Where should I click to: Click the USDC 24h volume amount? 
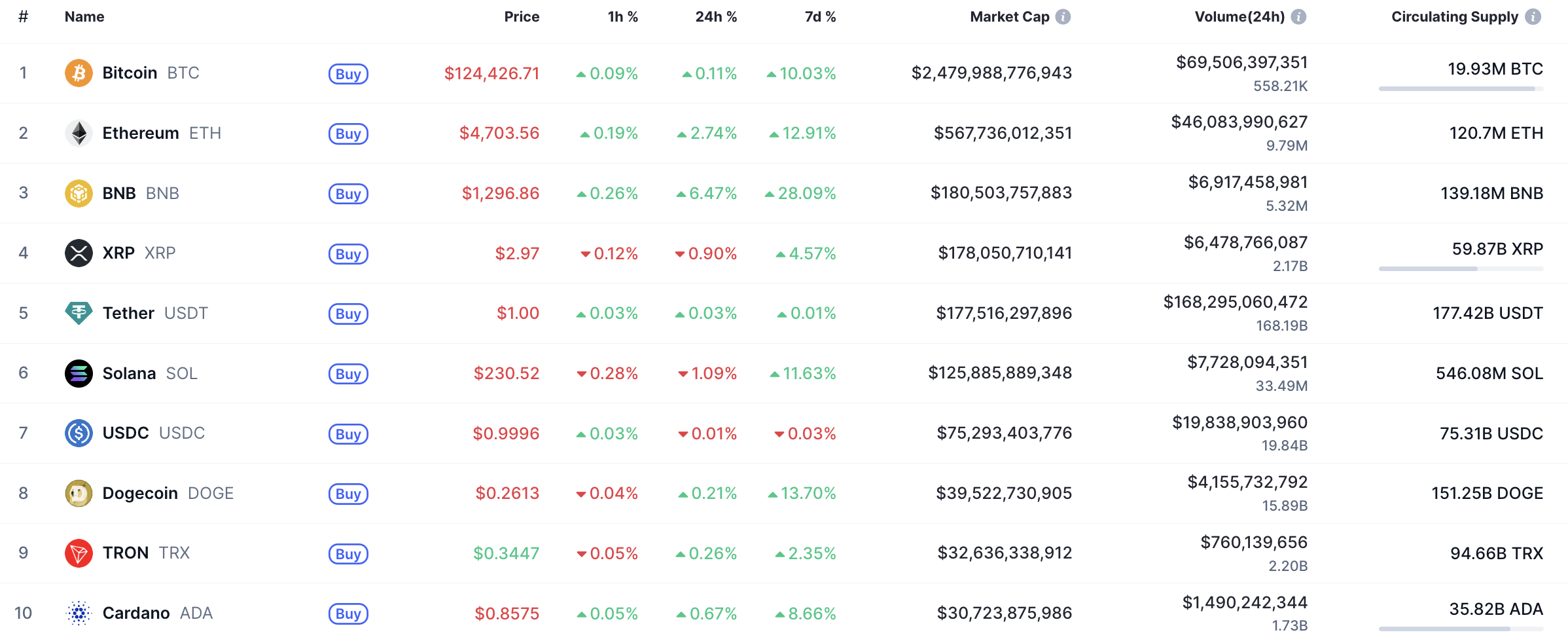tap(1239, 422)
